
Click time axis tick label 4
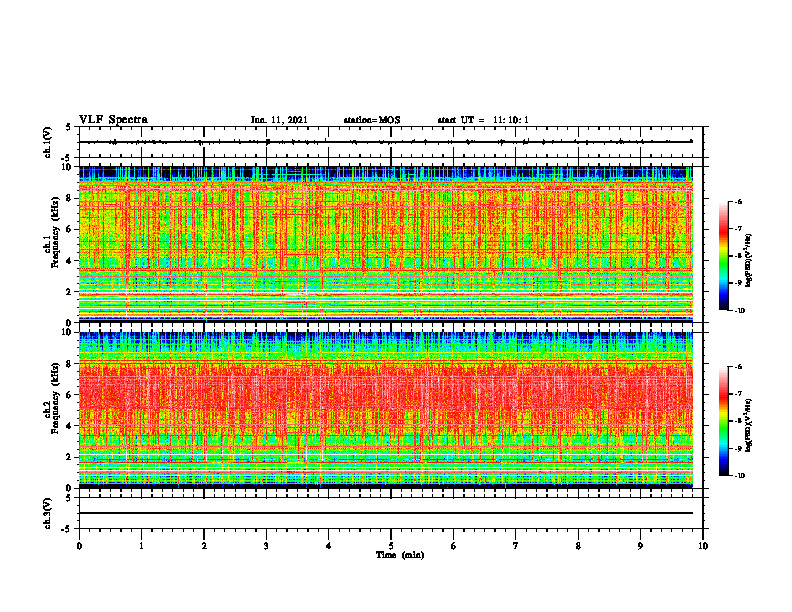pos(329,546)
